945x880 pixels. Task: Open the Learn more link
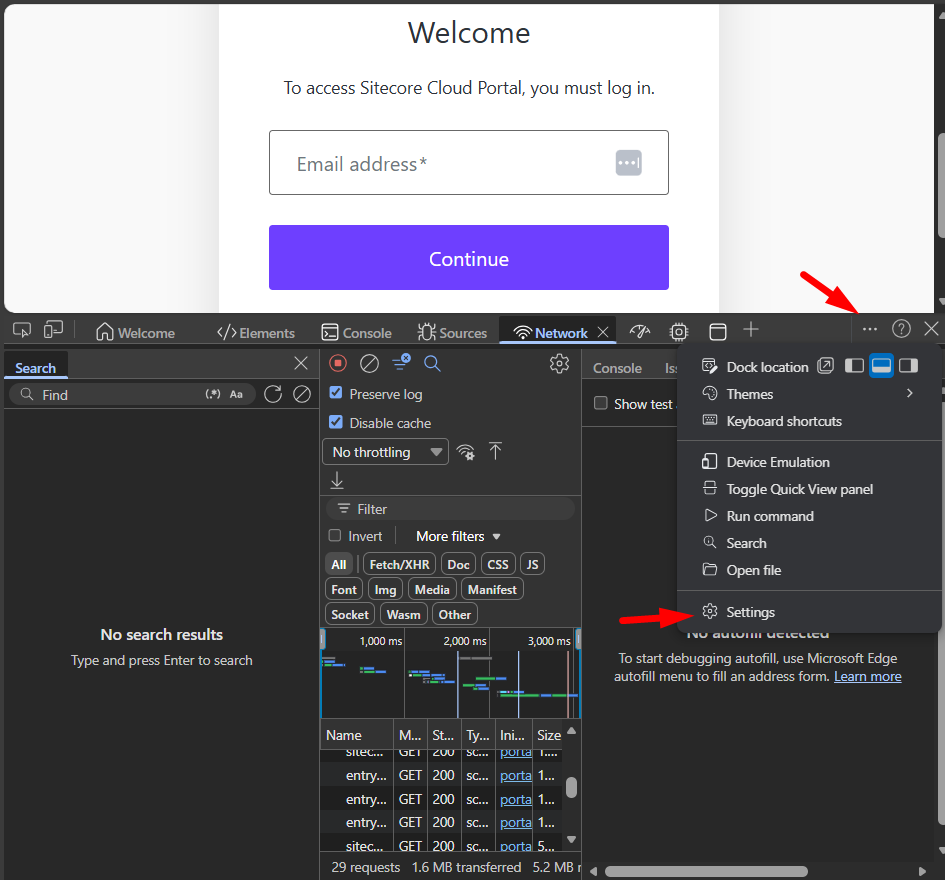click(867, 677)
